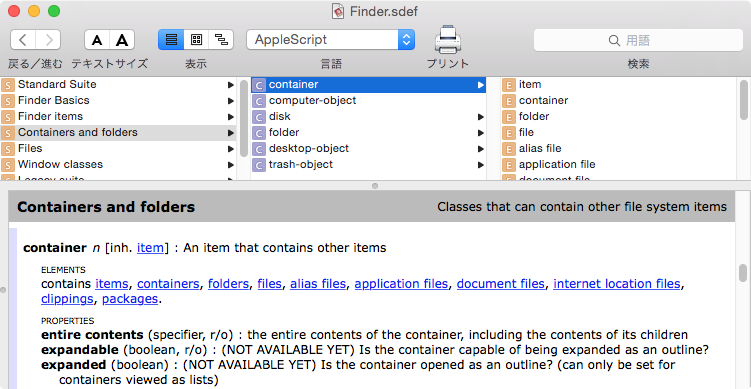Viewport: 751px width, 389px height.
Task: Follow the inherited item link
Action: (x=150, y=248)
